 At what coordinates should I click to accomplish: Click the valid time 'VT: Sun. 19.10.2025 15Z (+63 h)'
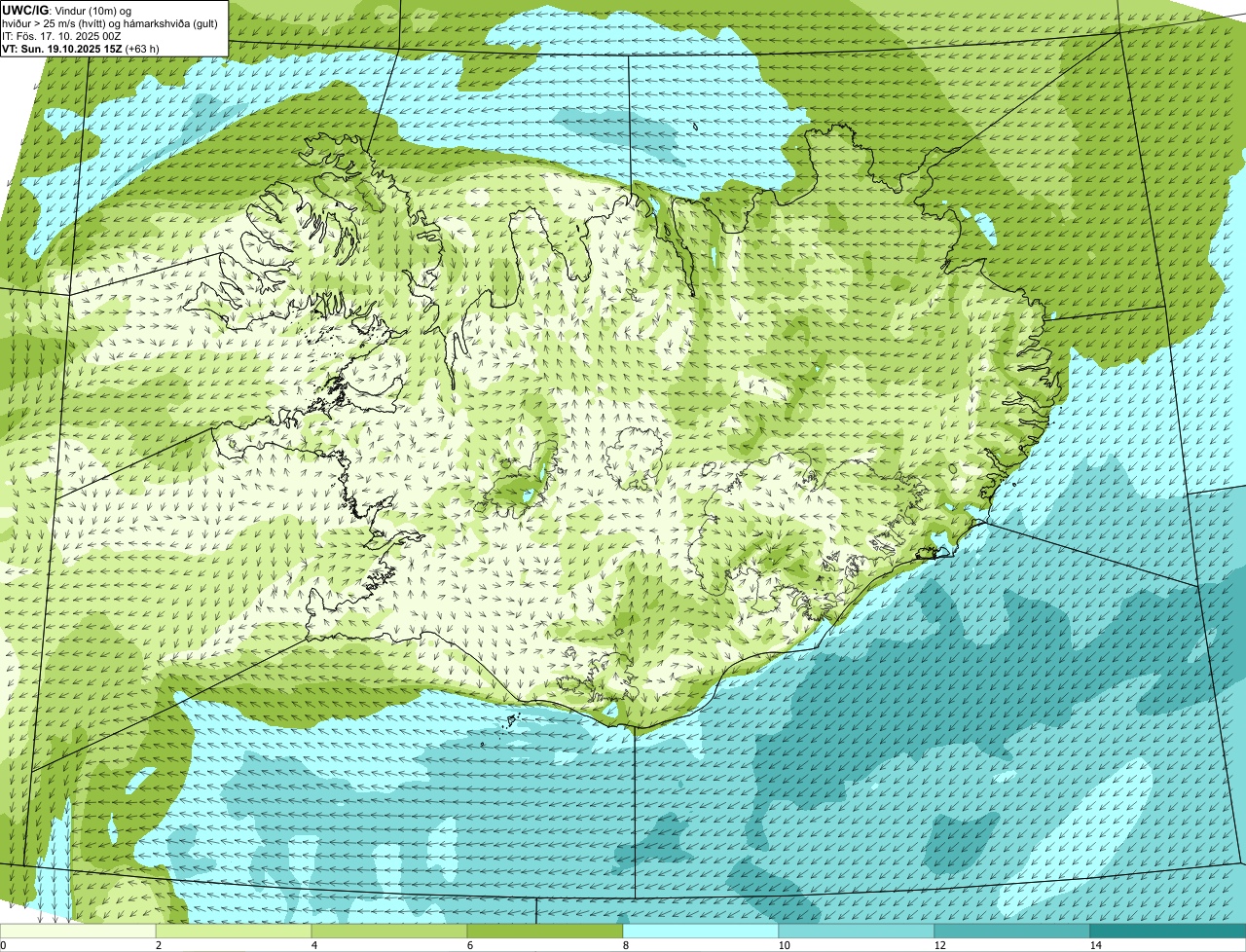[81, 48]
